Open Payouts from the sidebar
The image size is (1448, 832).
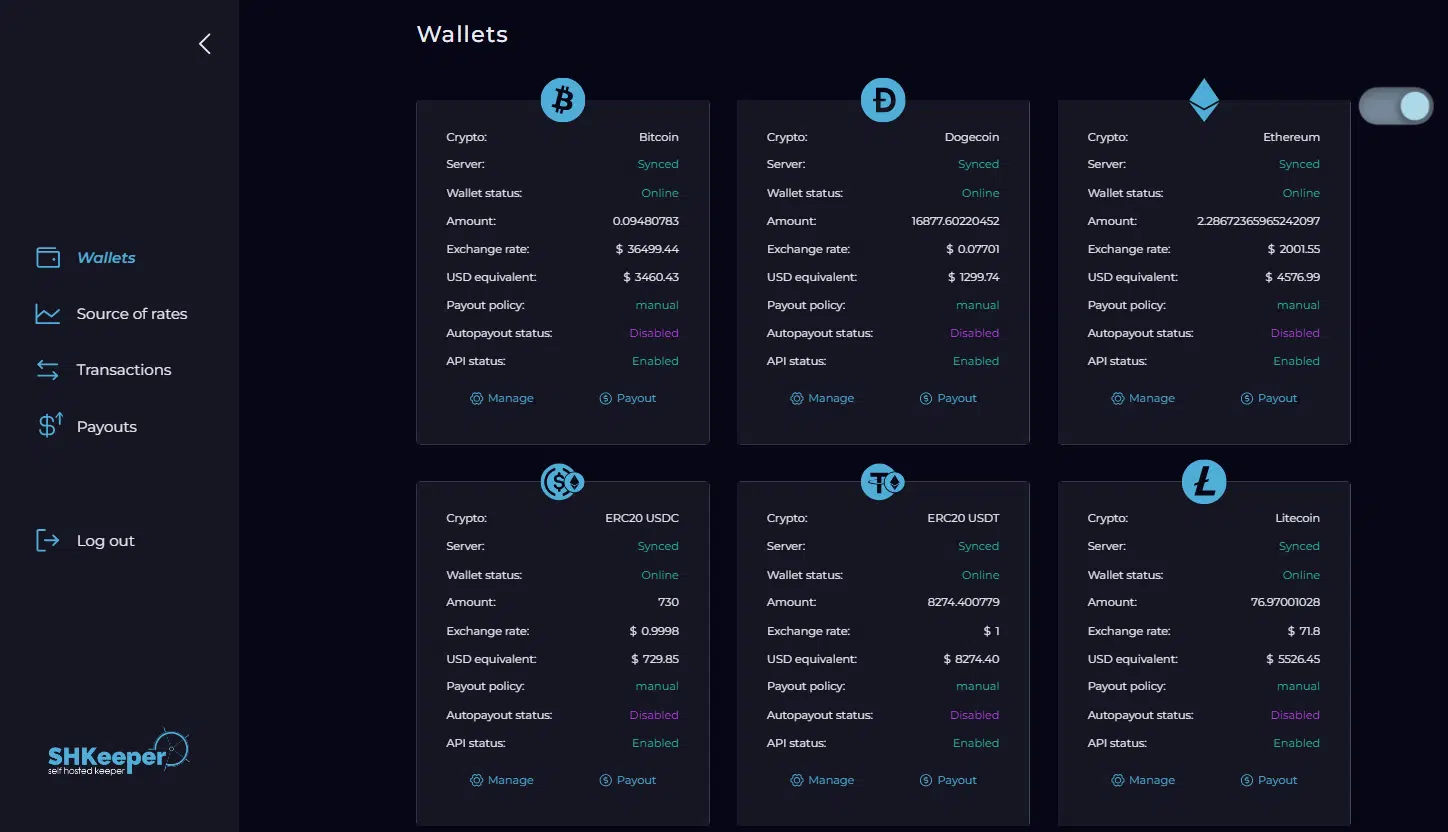pyautogui.click(x=106, y=426)
